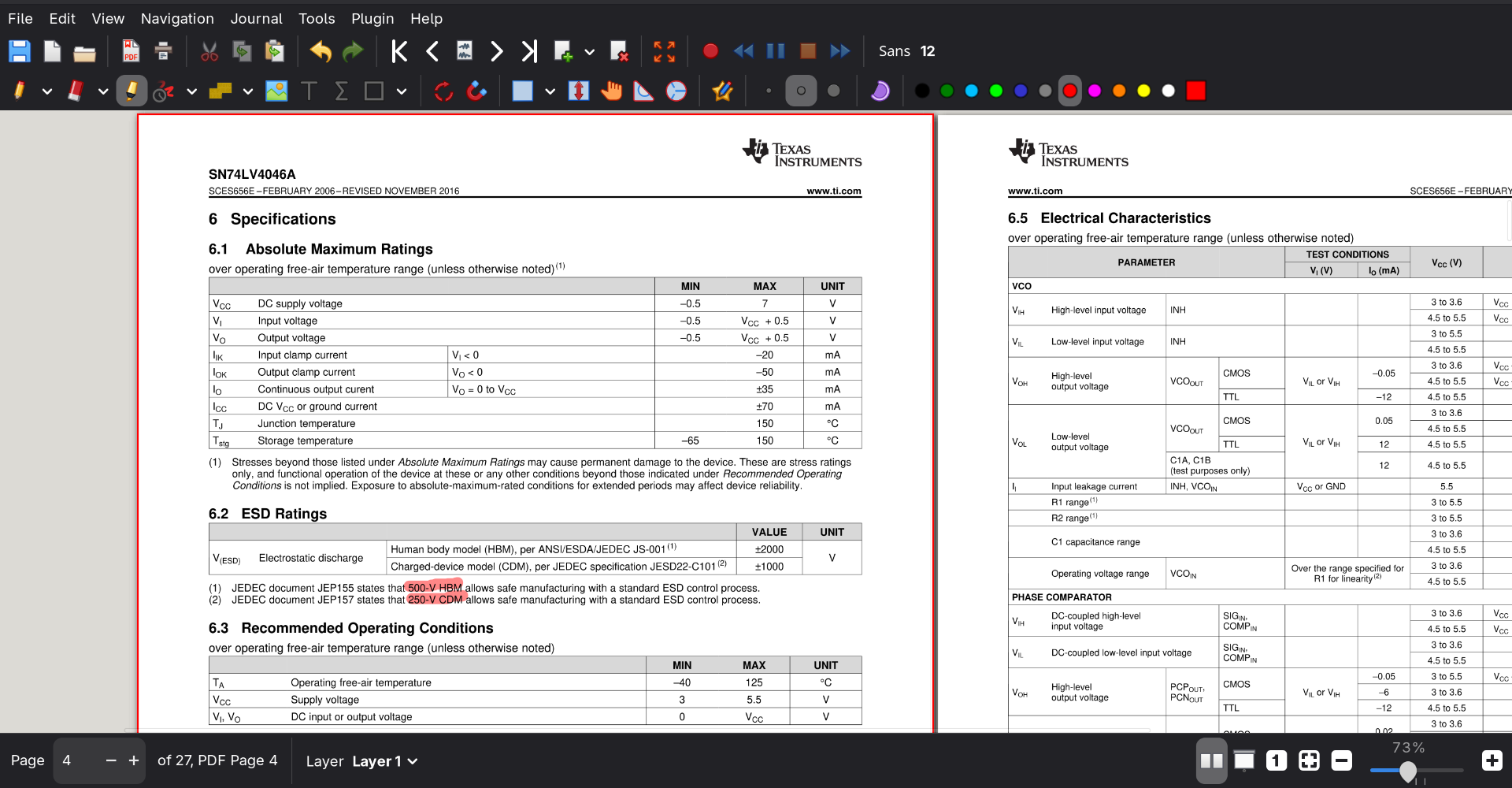Select thick line thickness
Screen dimensions: 1512x788
tap(834, 91)
